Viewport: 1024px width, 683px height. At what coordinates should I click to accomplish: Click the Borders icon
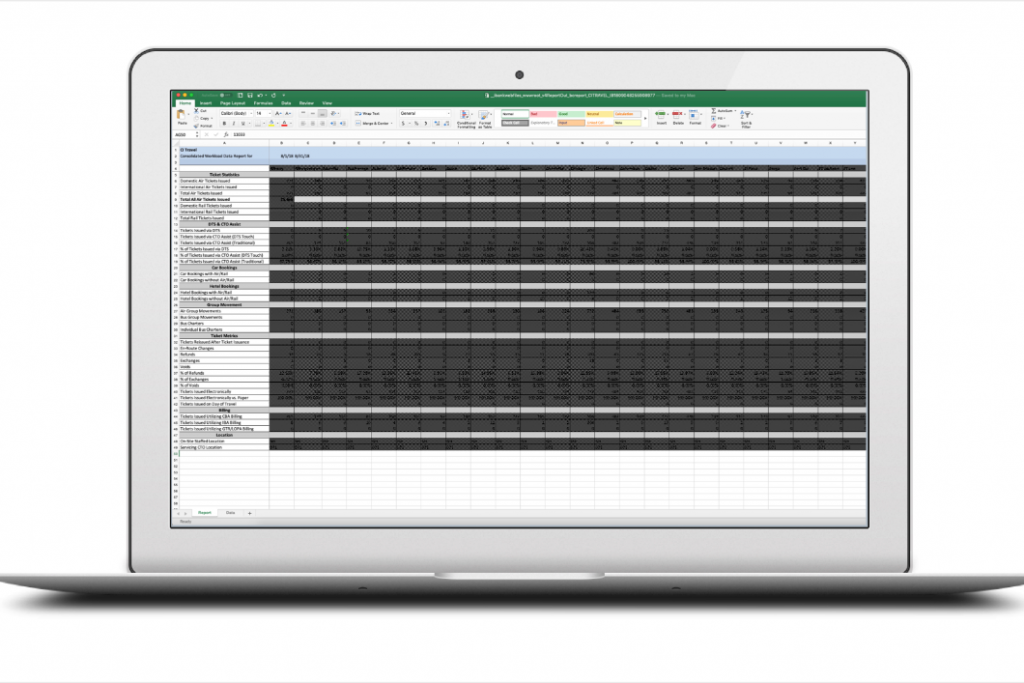pos(258,123)
